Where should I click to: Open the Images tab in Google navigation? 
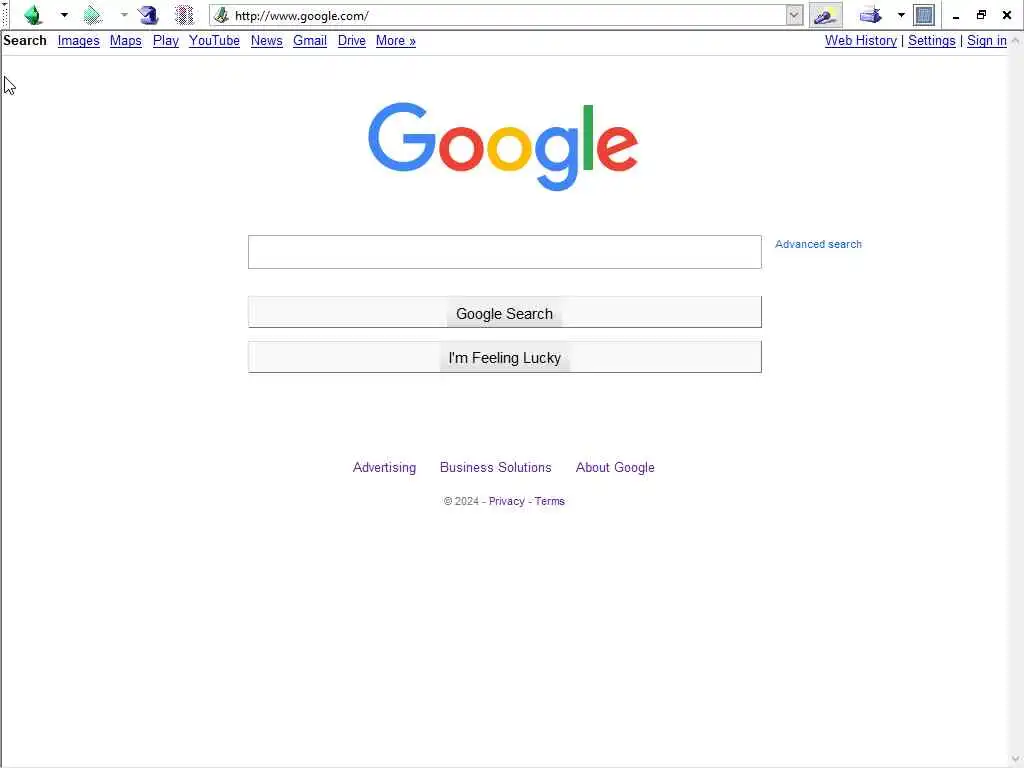point(78,40)
